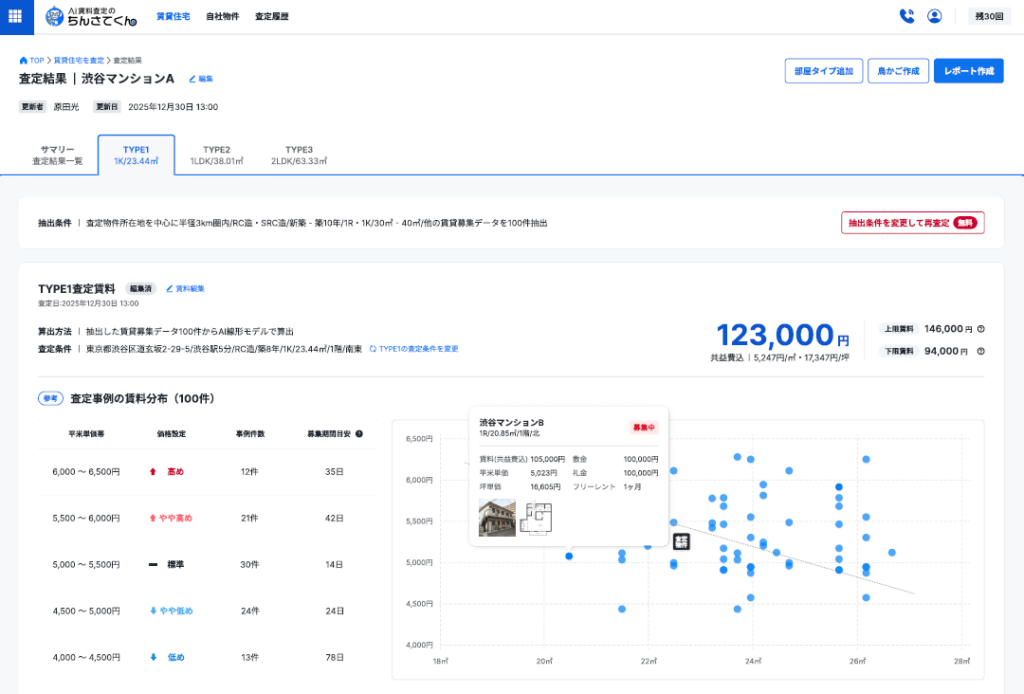Open the apps grid menu icon

click(x=15, y=16)
